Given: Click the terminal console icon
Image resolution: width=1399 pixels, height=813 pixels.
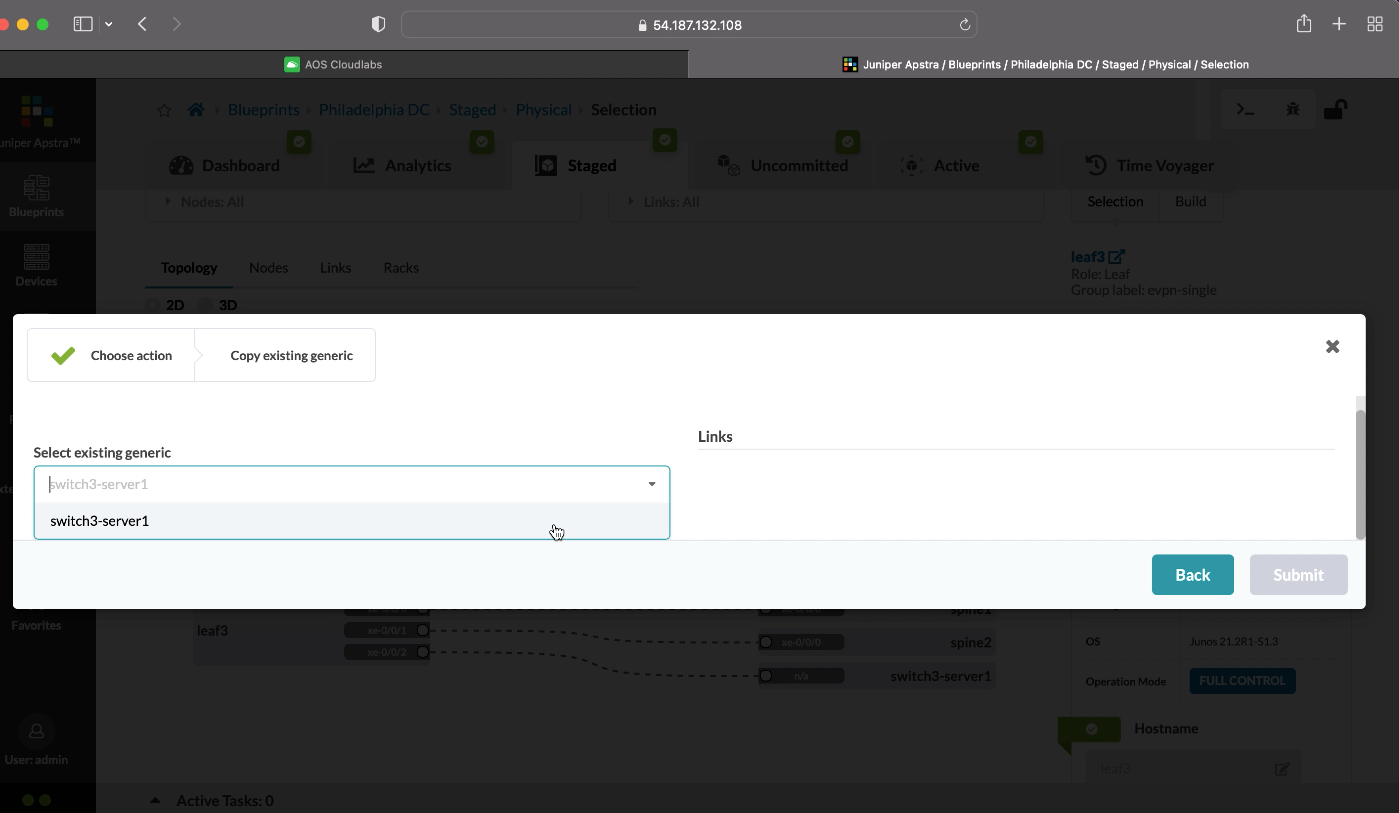Looking at the screenshot, I should pyautogui.click(x=1245, y=110).
